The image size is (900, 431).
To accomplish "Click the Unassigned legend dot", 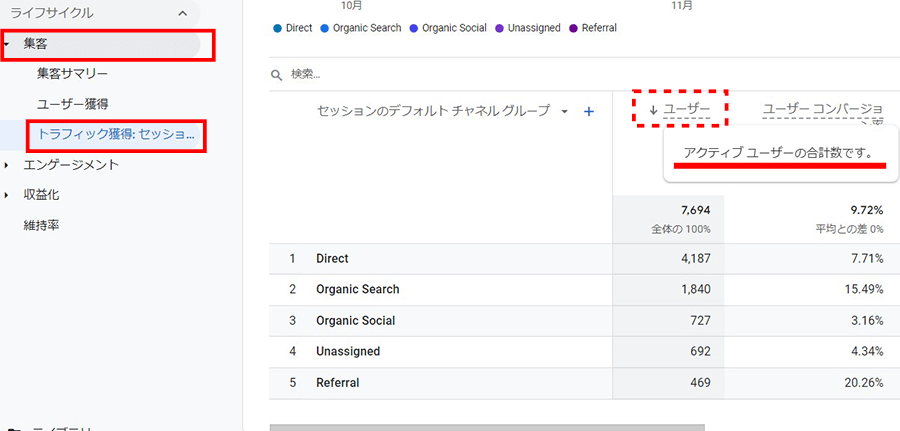I will pos(498,28).
